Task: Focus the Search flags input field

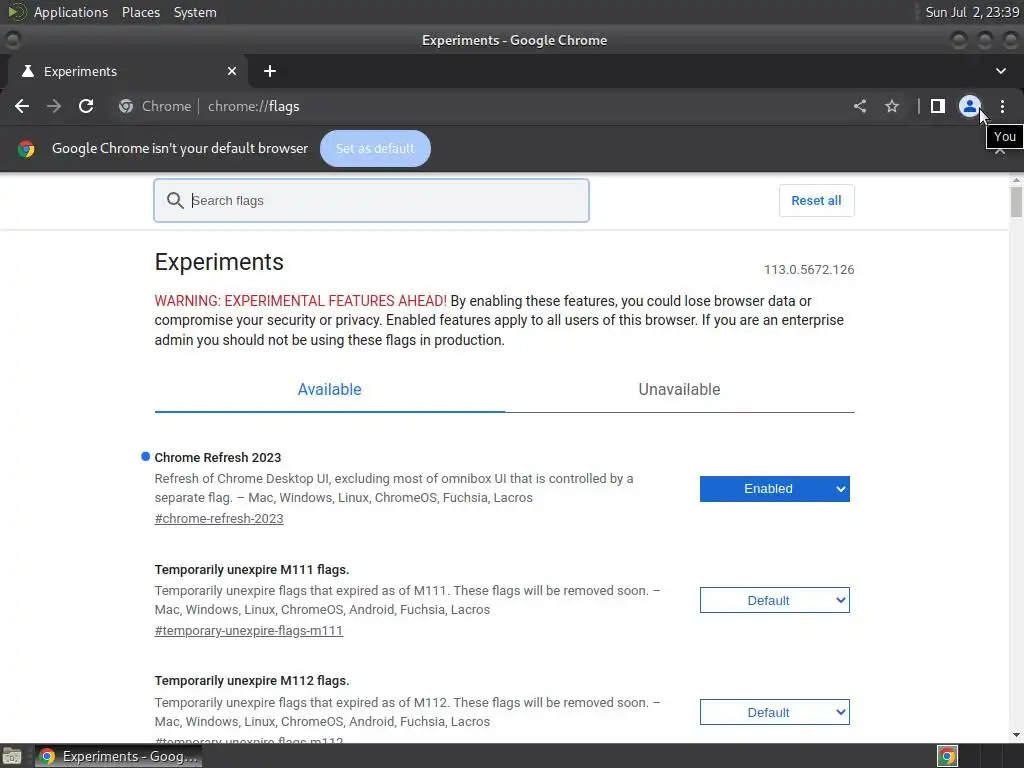Action: click(x=371, y=200)
